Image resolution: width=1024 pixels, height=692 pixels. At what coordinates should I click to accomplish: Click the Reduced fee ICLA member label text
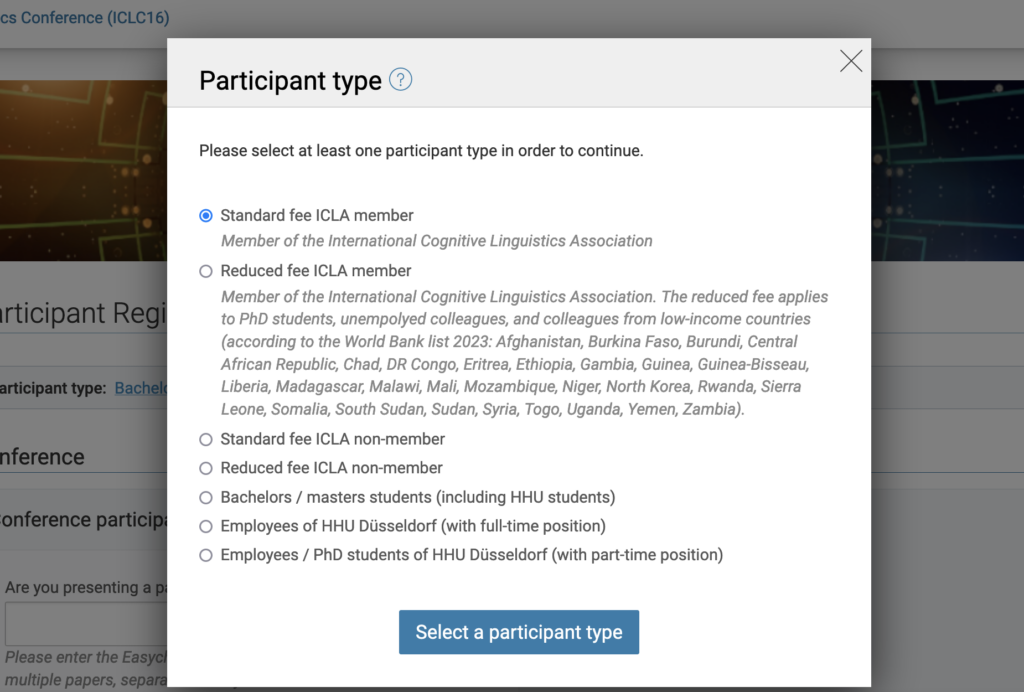(316, 271)
